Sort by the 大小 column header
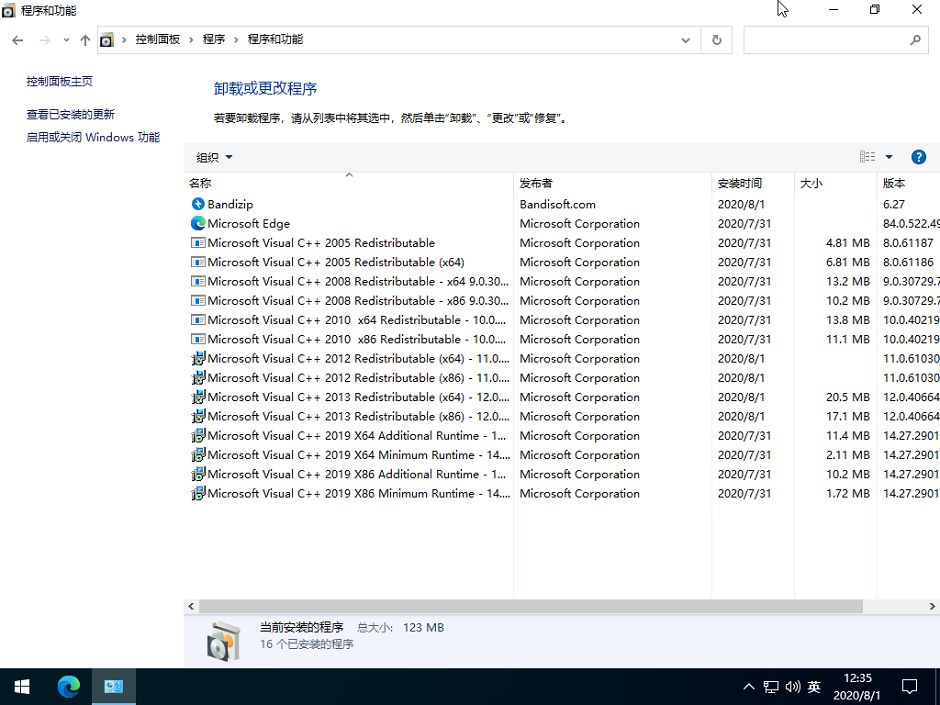The width and height of the screenshot is (940, 705). click(x=836, y=183)
